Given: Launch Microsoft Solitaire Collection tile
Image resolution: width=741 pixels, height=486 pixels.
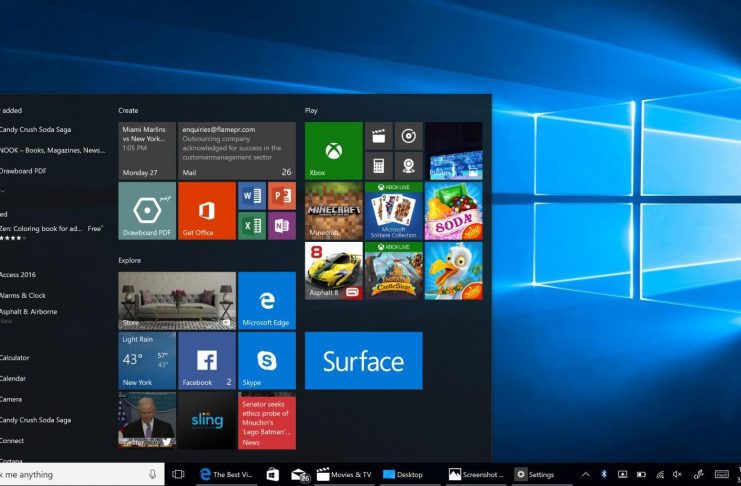Looking at the screenshot, I should click(394, 211).
